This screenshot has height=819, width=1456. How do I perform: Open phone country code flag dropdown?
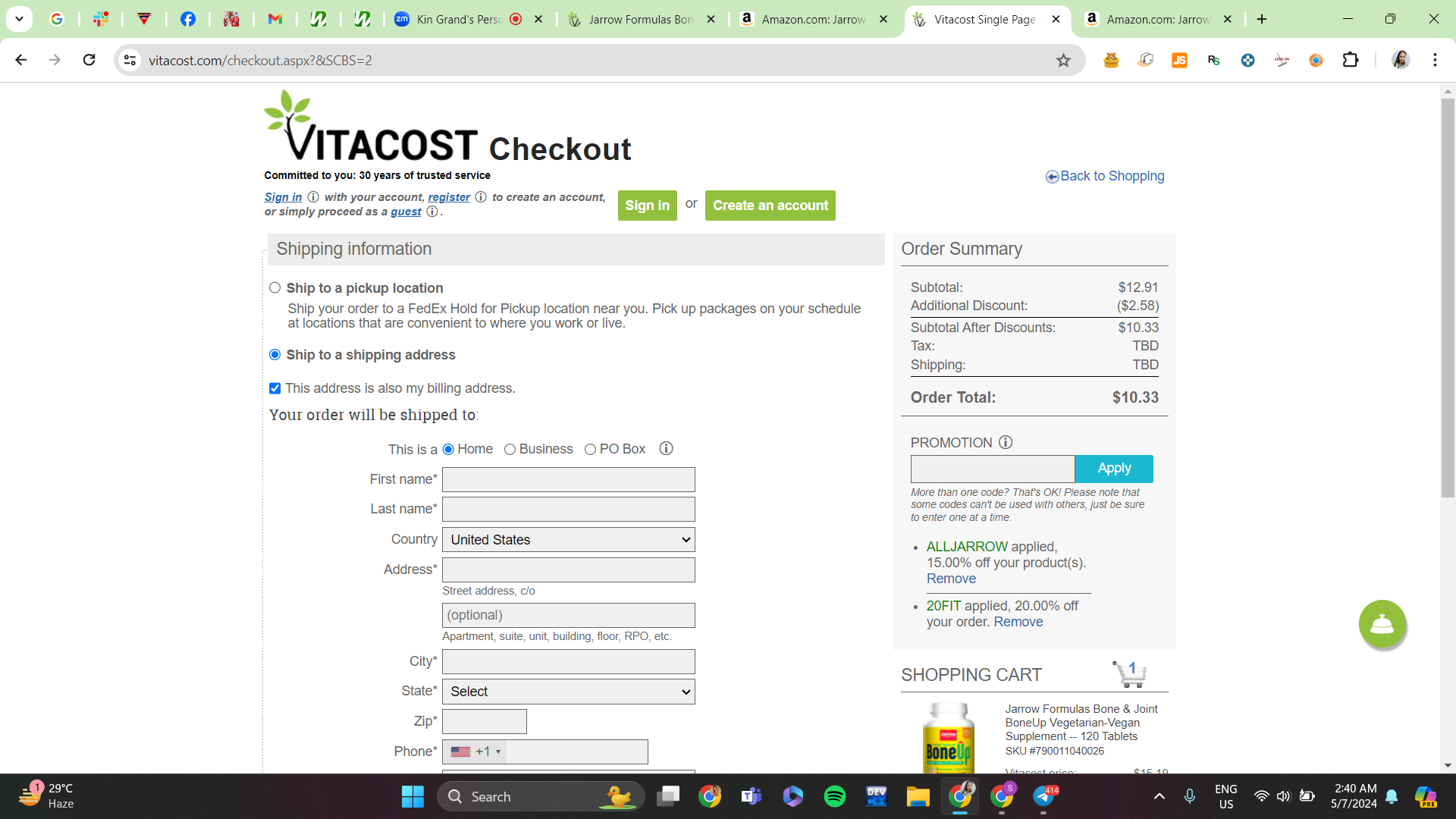pyautogui.click(x=475, y=752)
